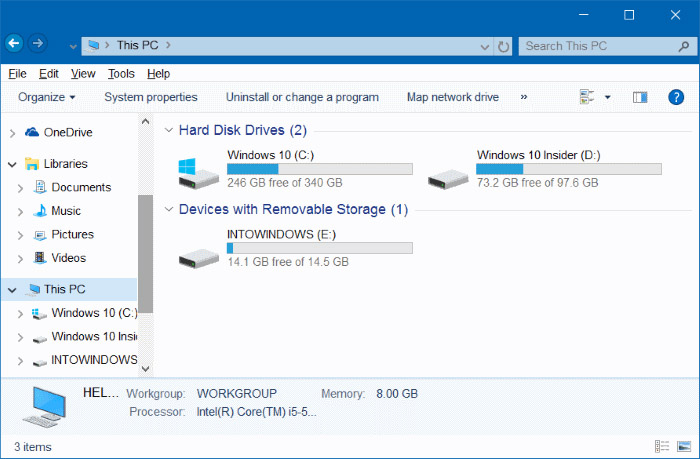Screen dimensions: 700x459
Task: Toggle the preview pane
Action: click(640, 97)
